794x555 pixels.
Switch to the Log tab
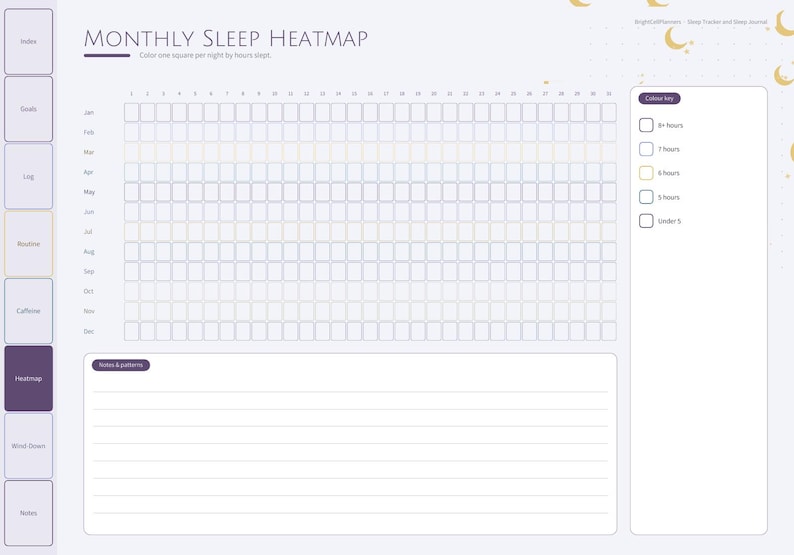coord(28,176)
